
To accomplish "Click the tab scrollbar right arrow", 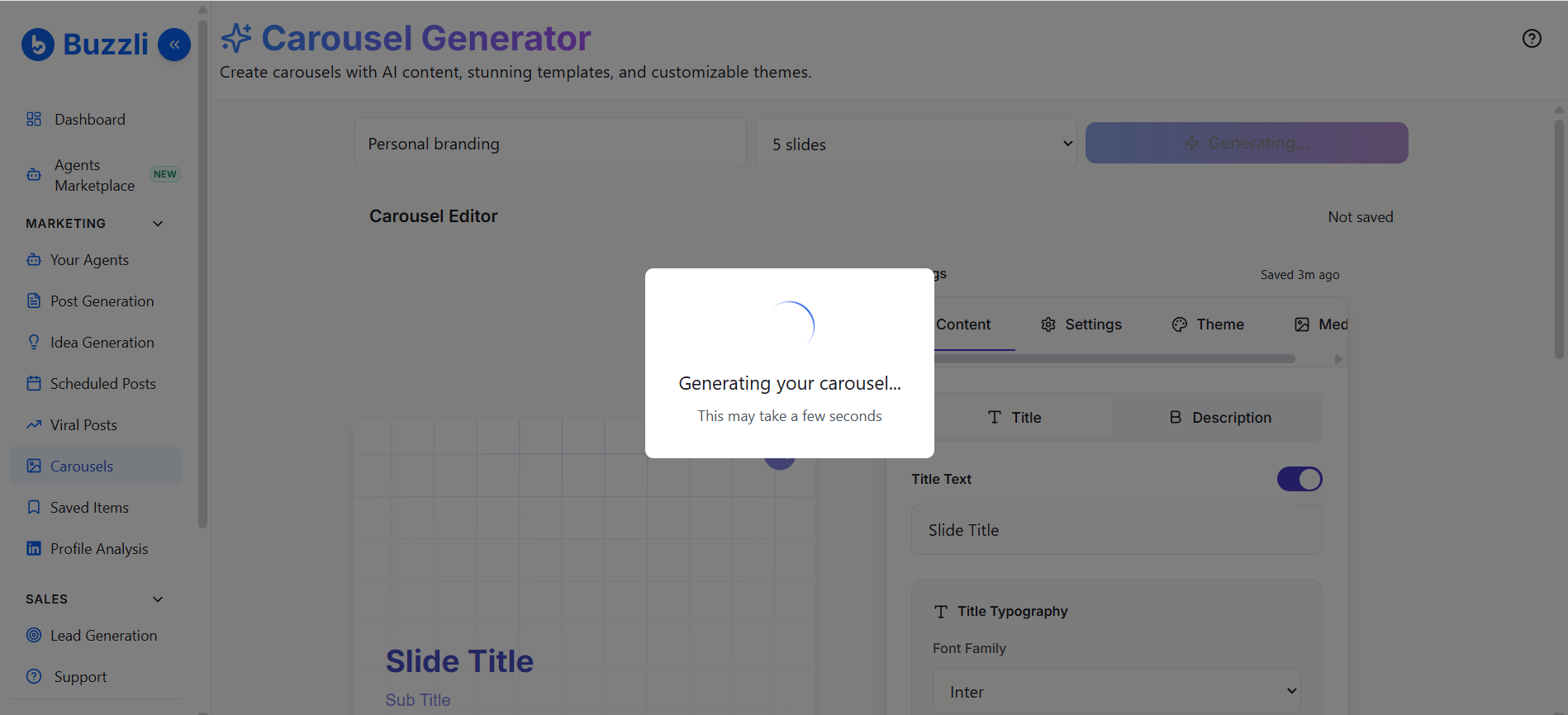I will [x=1338, y=359].
